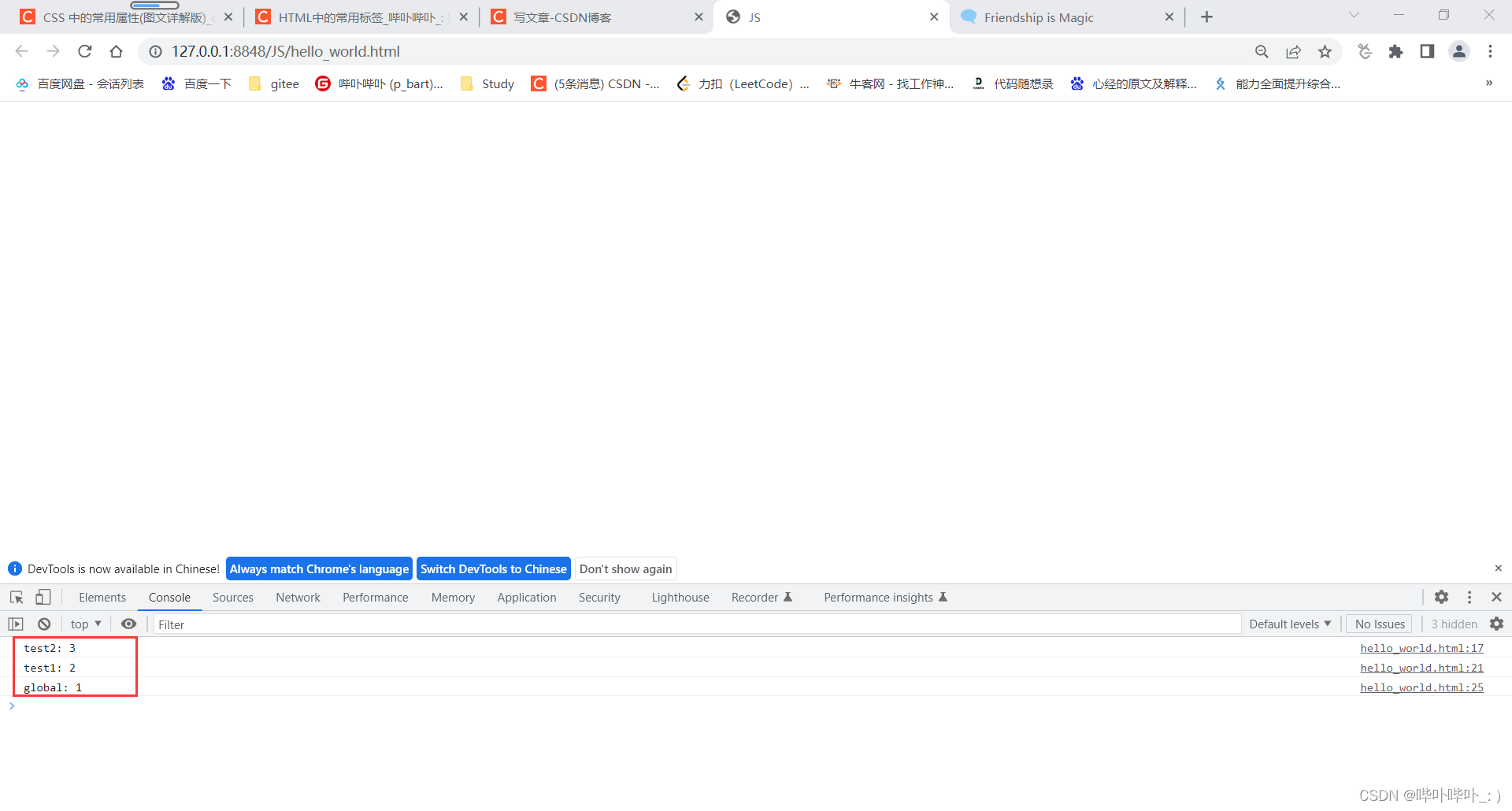Dismiss the DevTools language notification
The height and width of the screenshot is (811, 1512).
click(1498, 568)
